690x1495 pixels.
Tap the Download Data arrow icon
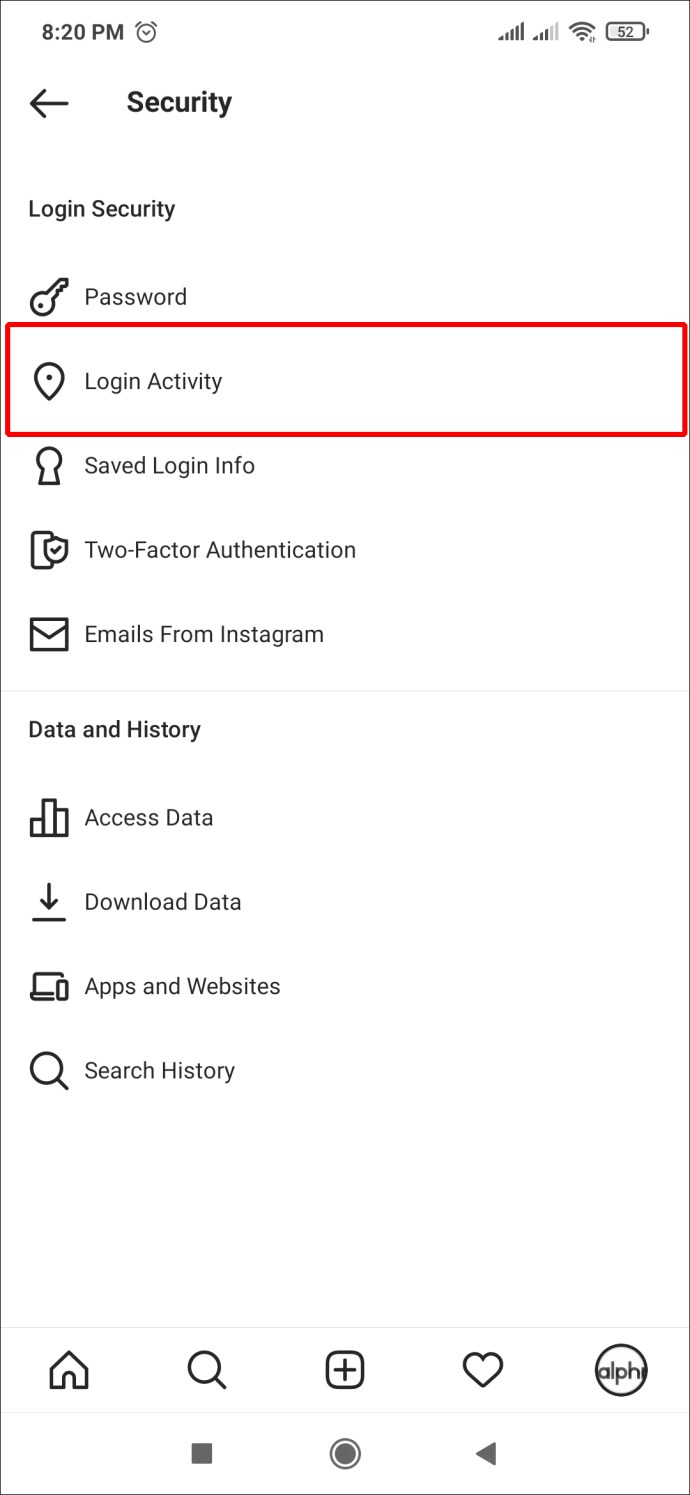49,902
